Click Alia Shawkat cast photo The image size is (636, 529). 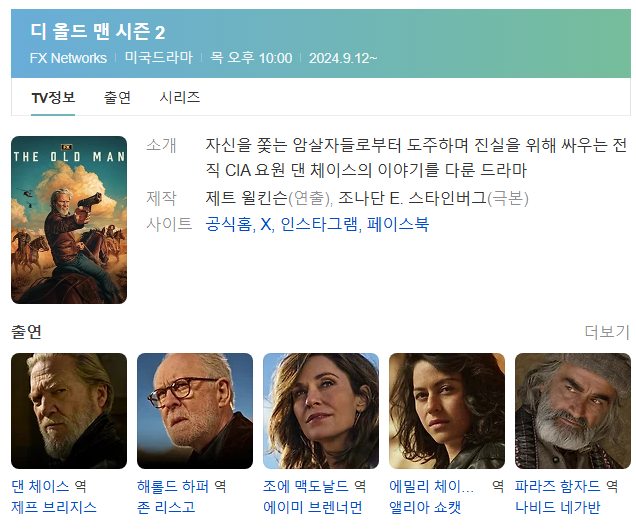click(x=447, y=411)
